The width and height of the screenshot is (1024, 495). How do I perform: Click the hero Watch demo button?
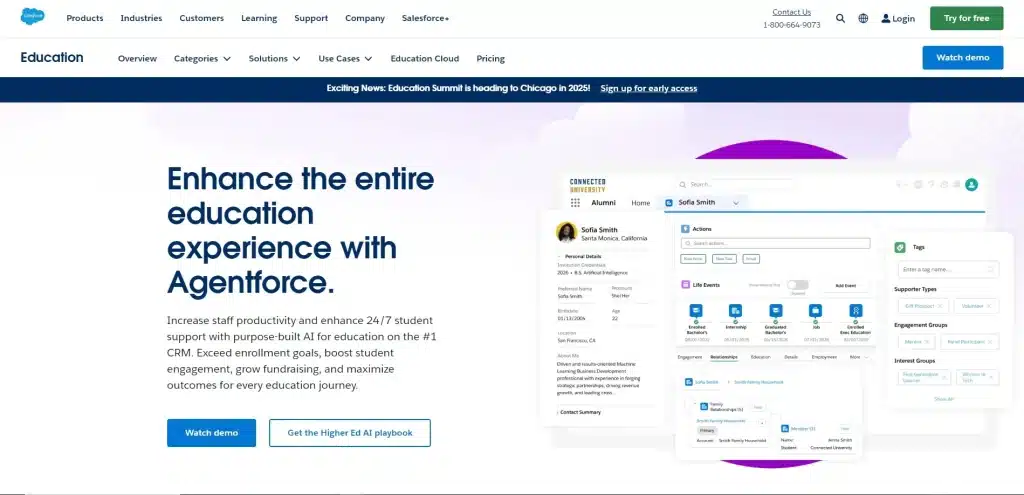tap(212, 433)
